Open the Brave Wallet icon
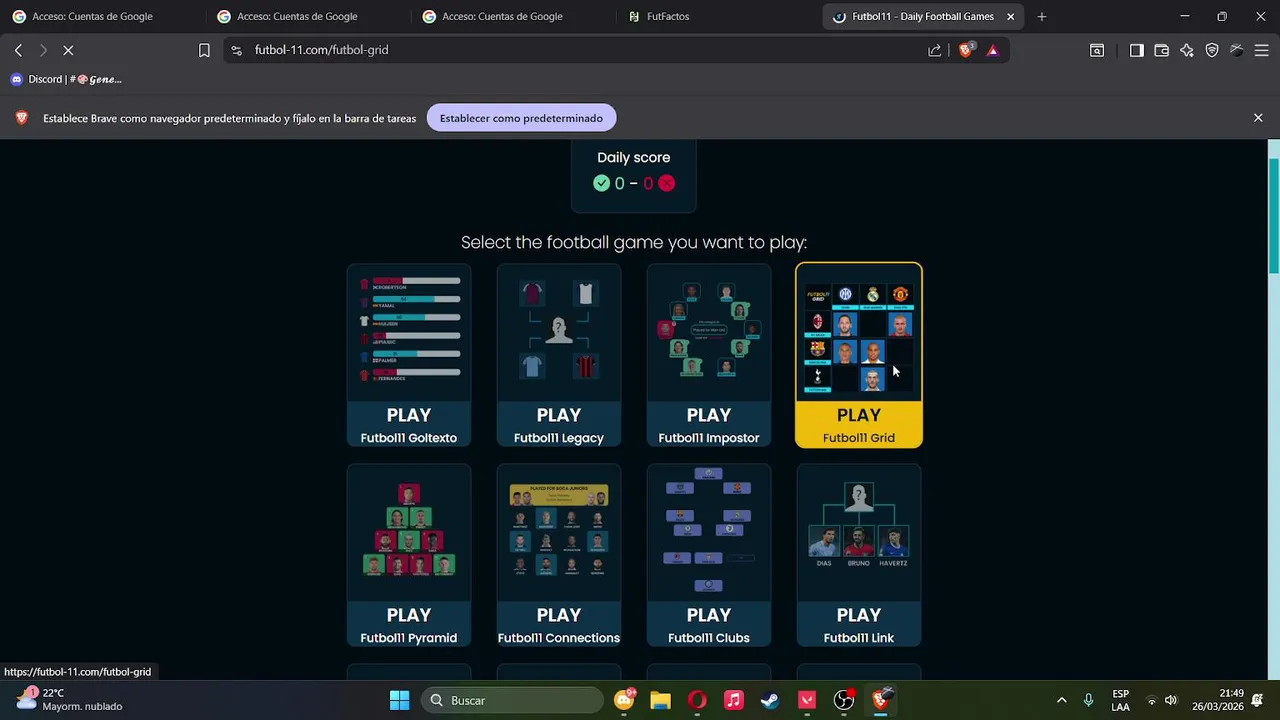Image resolution: width=1280 pixels, height=720 pixels. tap(1162, 50)
